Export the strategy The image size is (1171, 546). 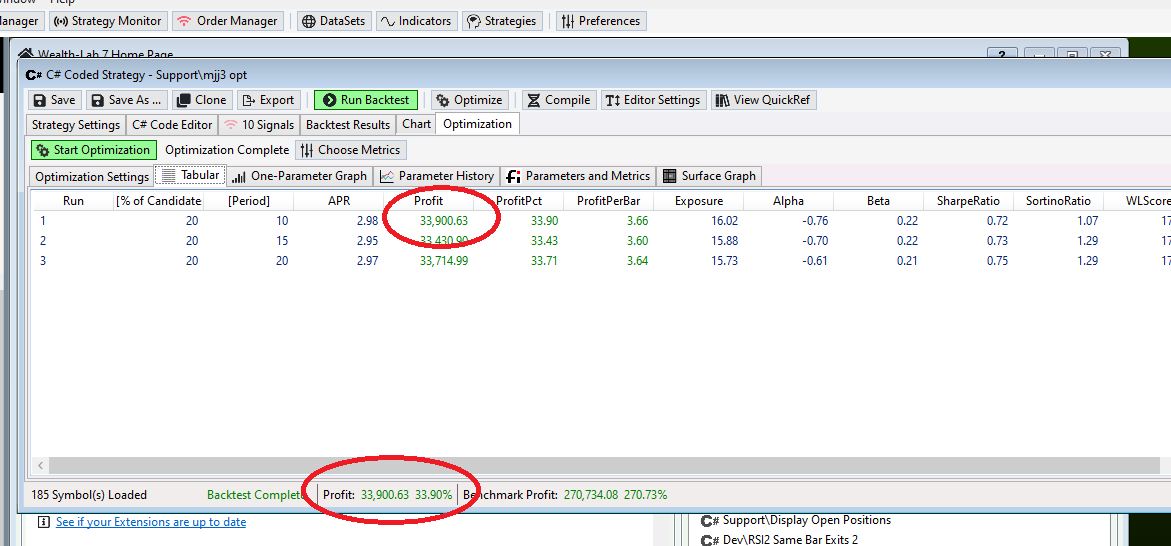pos(268,100)
